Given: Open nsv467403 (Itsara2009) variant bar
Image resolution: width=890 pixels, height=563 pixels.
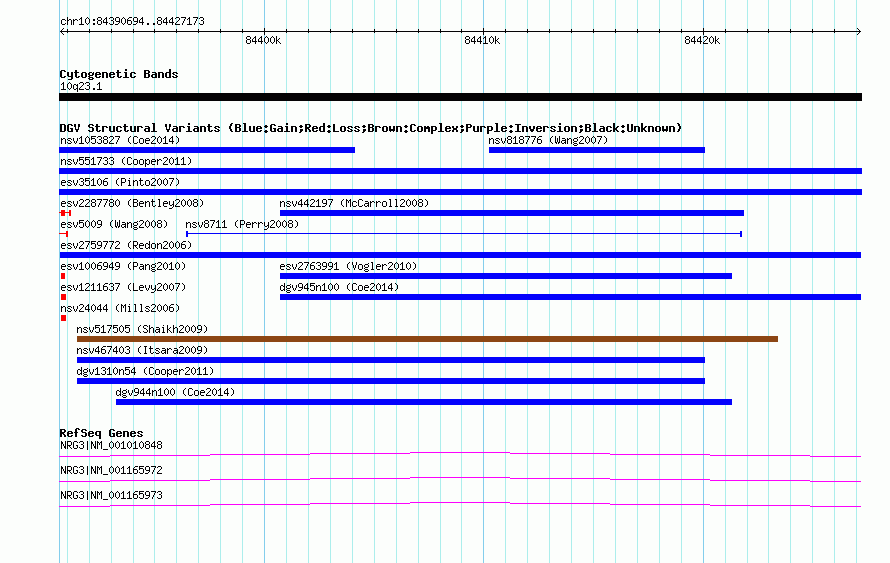Looking at the screenshot, I should pyautogui.click(x=391, y=360).
